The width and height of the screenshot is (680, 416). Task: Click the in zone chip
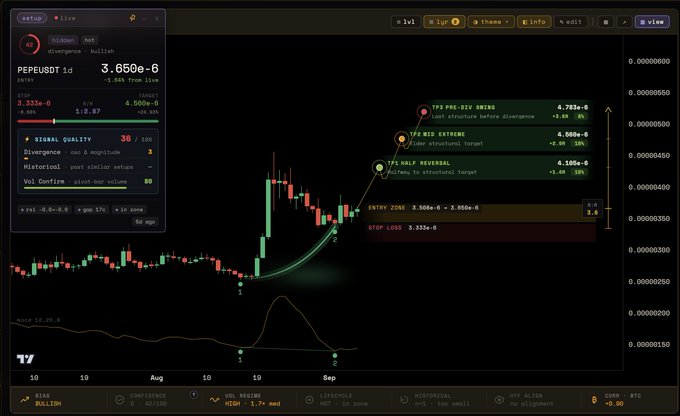129,210
